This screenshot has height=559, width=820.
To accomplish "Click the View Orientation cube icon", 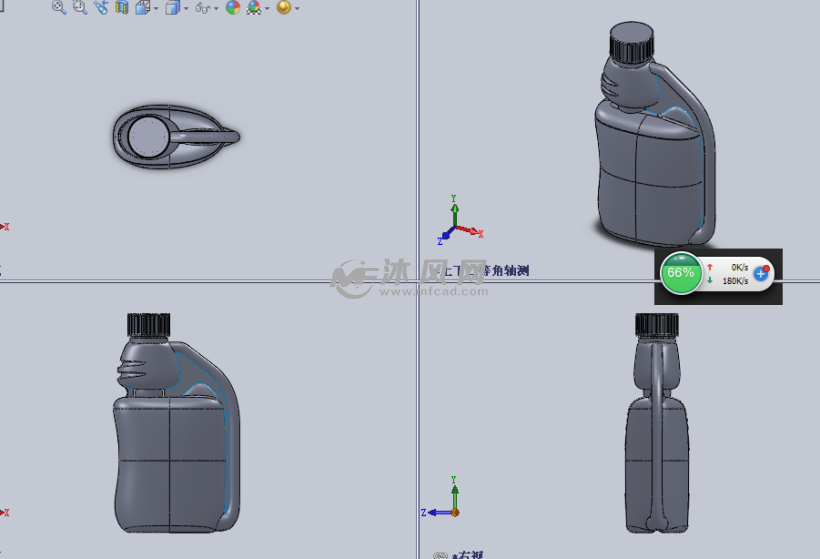I will click(x=142, y=7).
